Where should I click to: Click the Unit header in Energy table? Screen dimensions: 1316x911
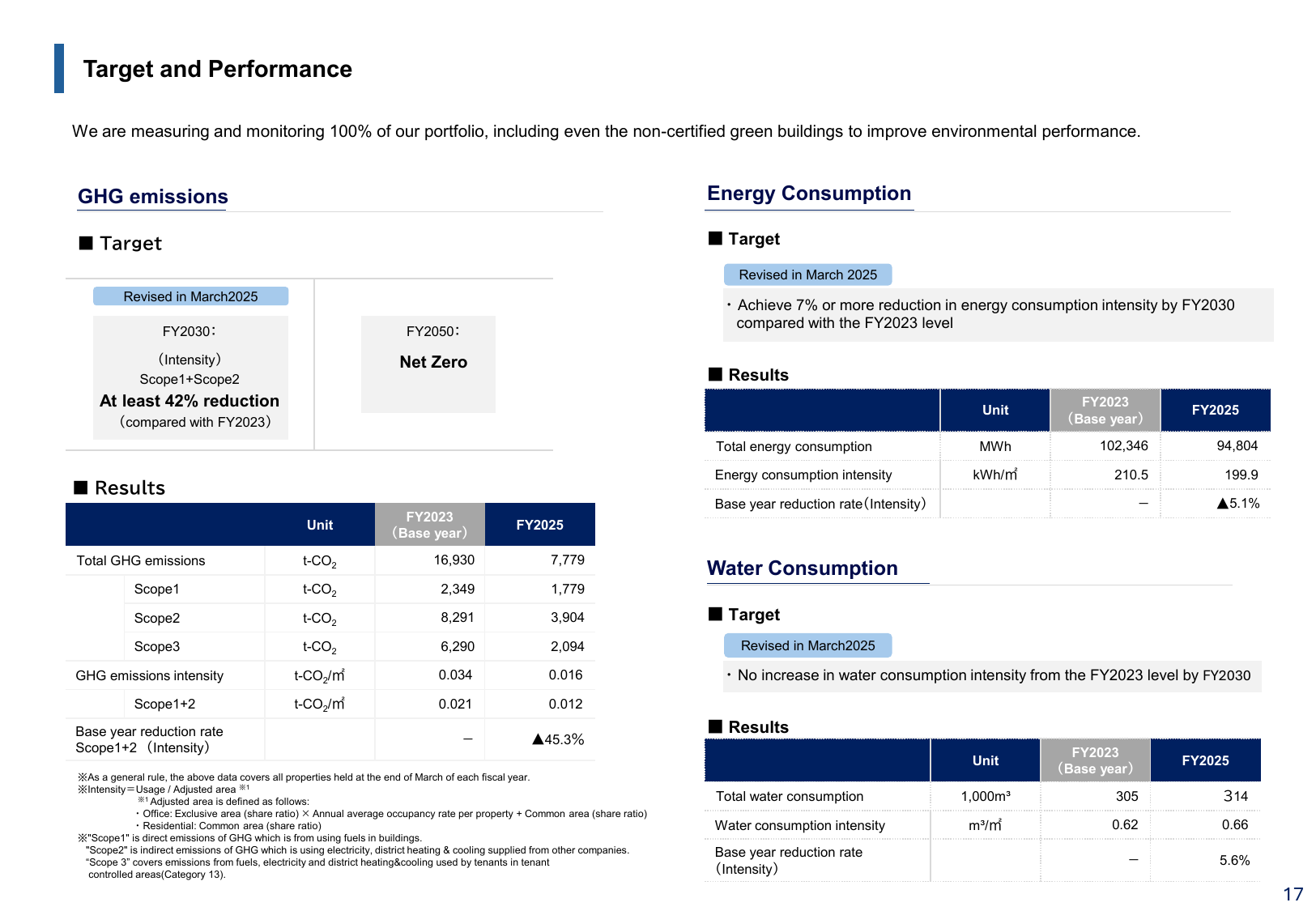click(x=995, y=410)
